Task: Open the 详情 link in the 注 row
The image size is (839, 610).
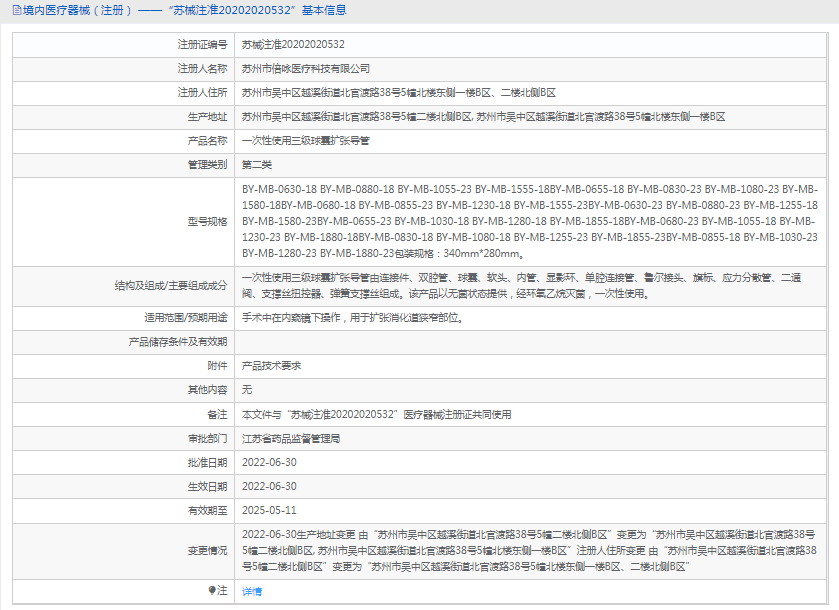Action: (251, 591)
